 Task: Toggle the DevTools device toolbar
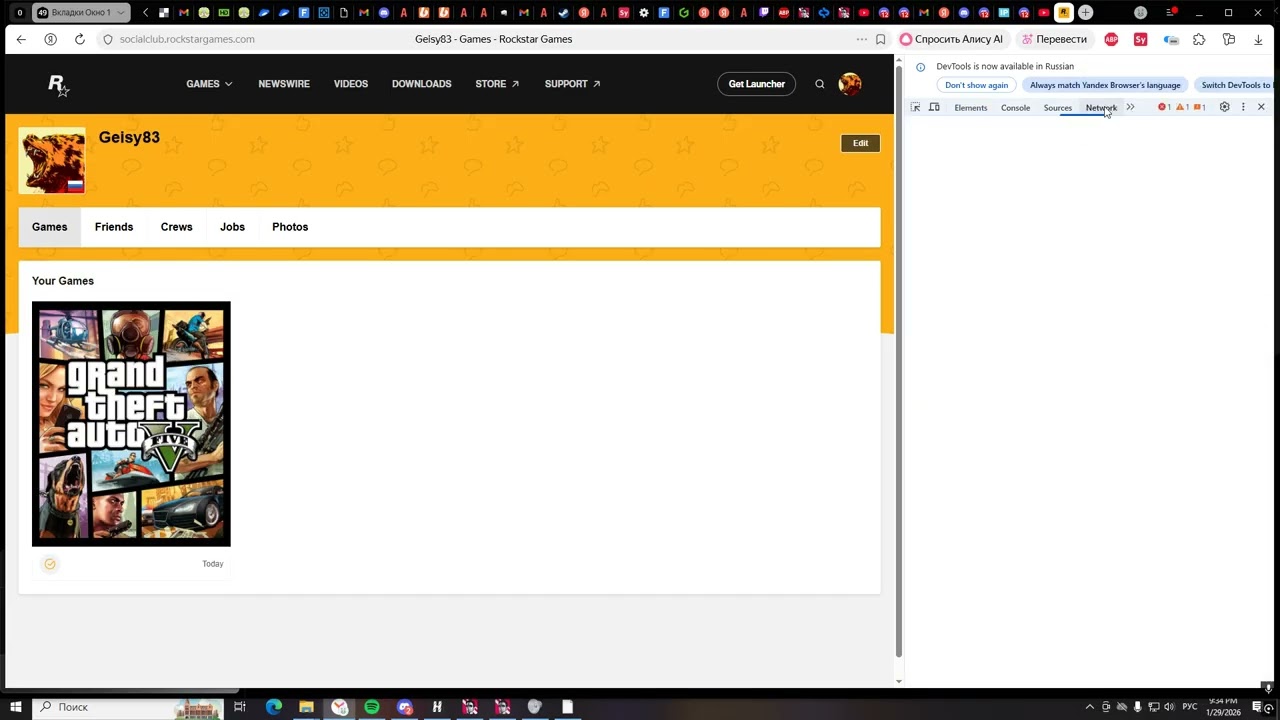(x=934, y=107)
